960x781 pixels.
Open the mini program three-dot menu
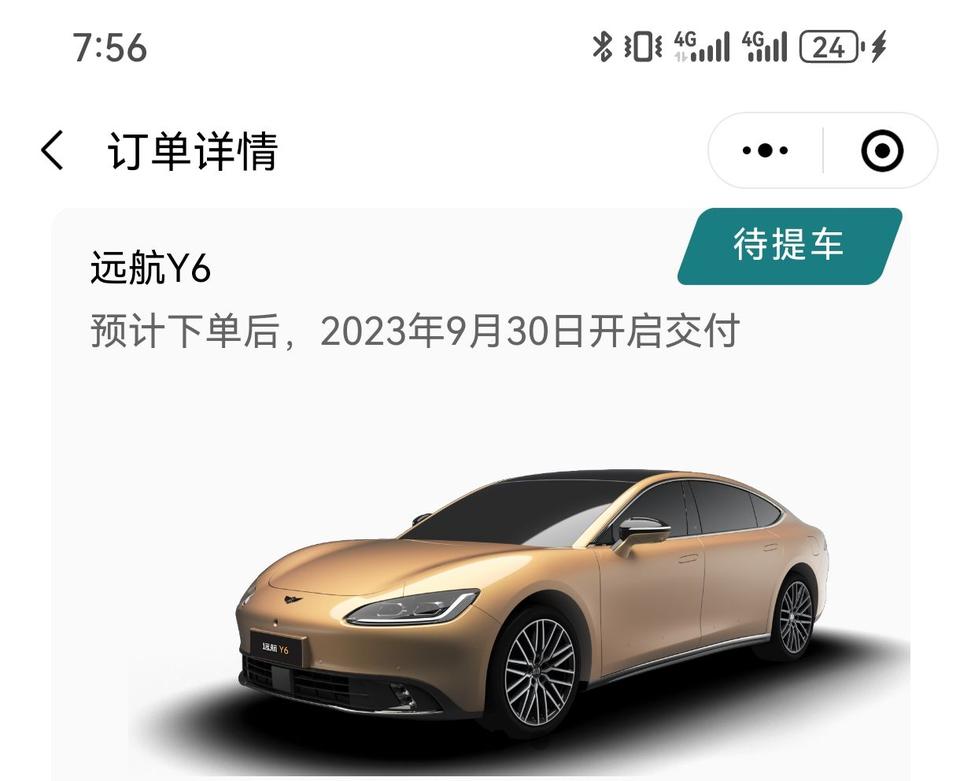pos(765,150)
